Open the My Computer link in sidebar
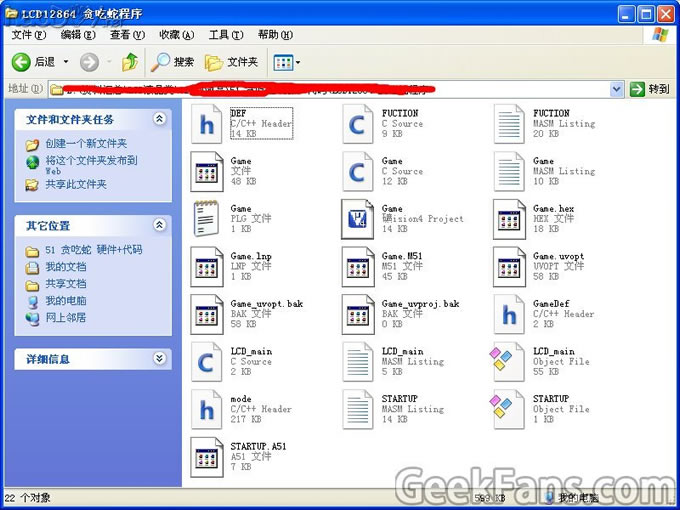 tap(65, 301)
